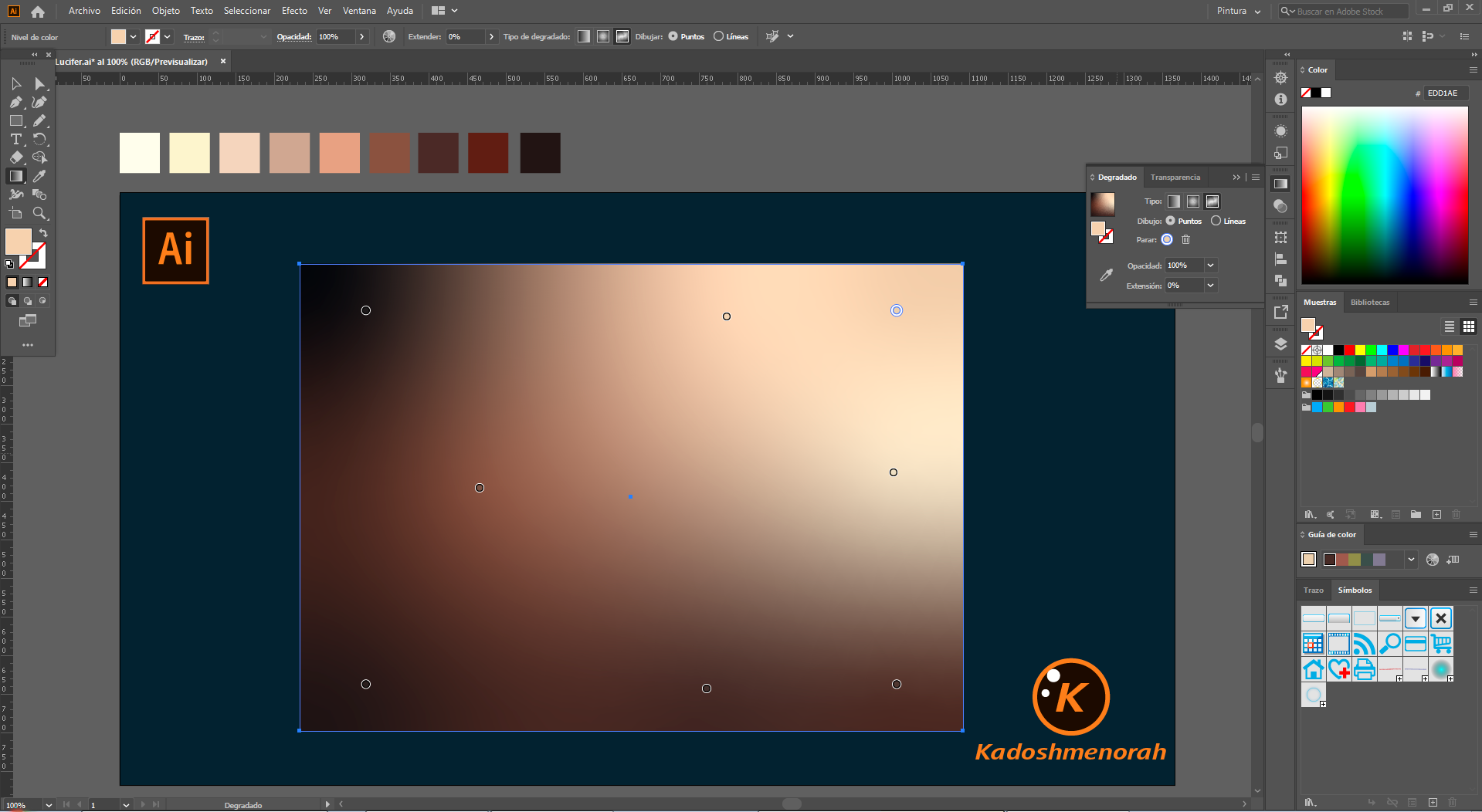
Task: Click the hex color field EDD1AE
Action: (x=1446, y=93)
